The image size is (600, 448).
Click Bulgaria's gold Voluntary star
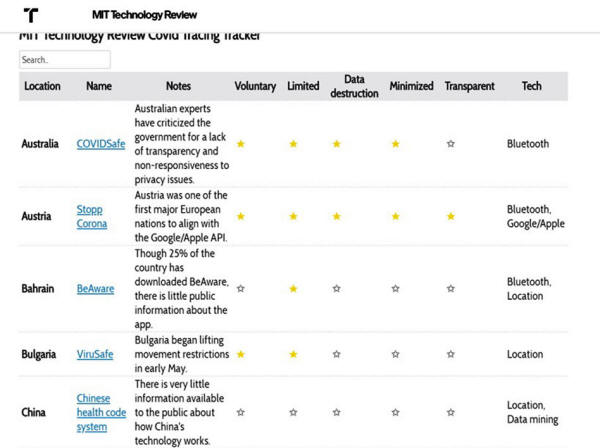[x=241, y=354]
